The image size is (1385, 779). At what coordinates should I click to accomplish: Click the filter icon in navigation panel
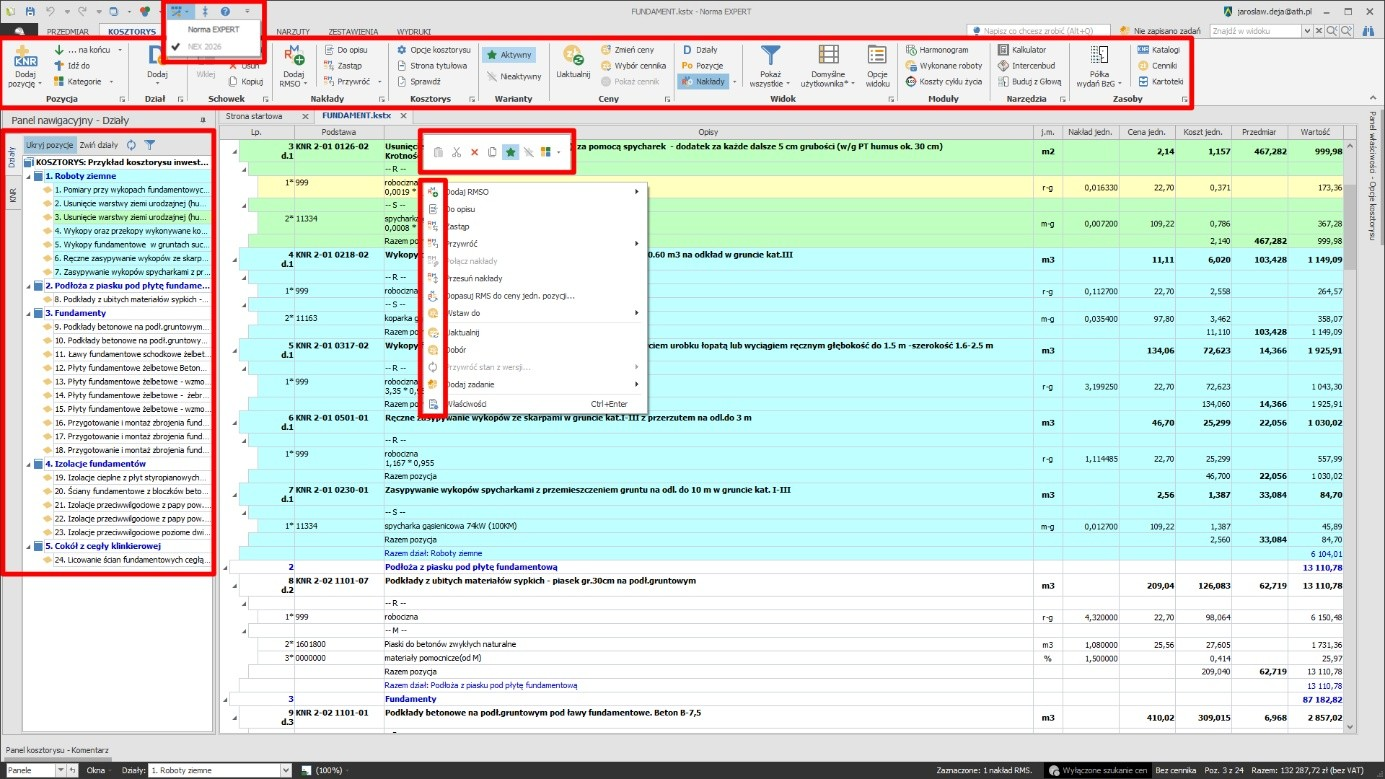click(149, 145)
